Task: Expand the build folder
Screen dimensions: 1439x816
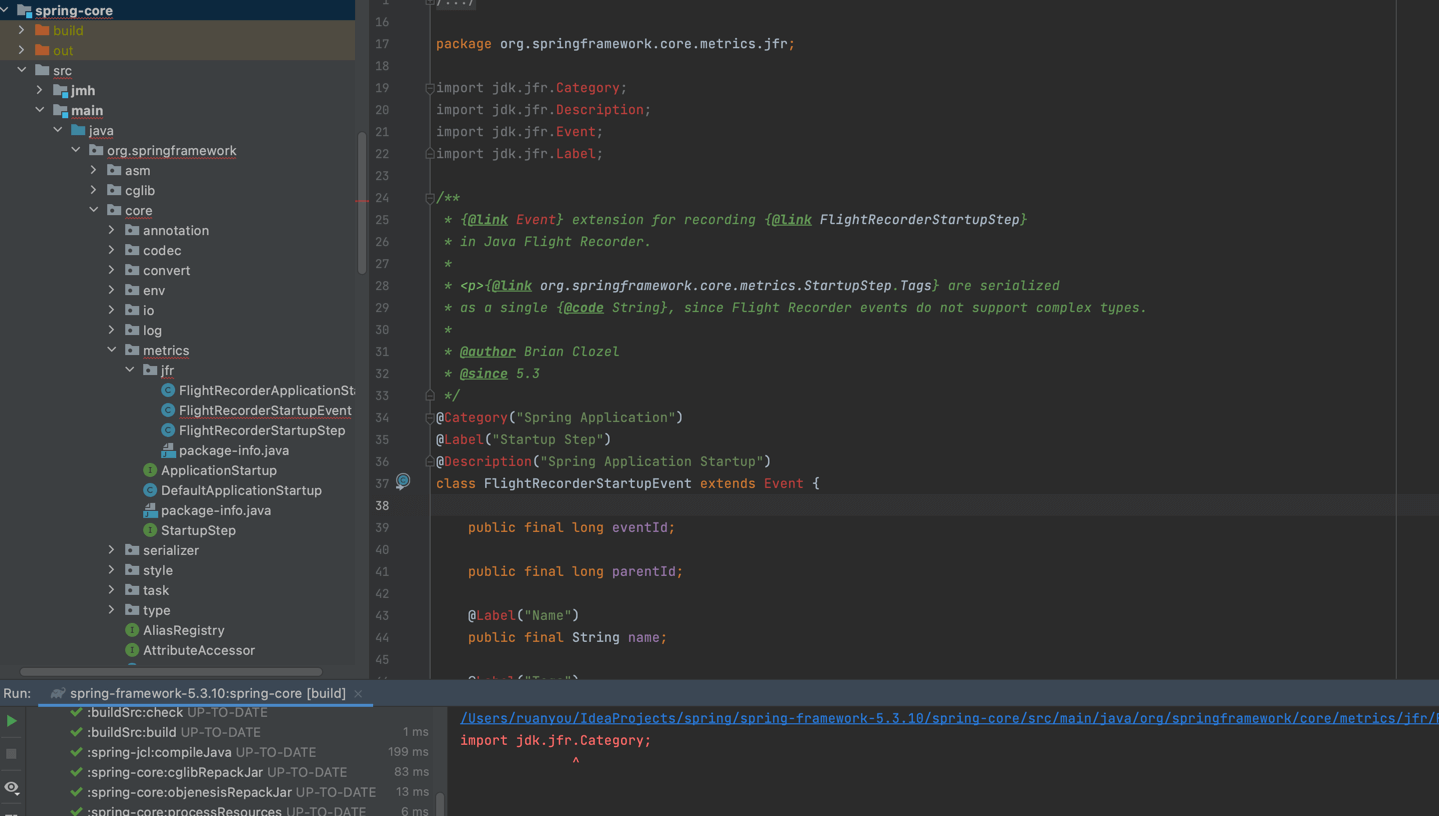Action: pyautogui.click(x=22, y=30)
